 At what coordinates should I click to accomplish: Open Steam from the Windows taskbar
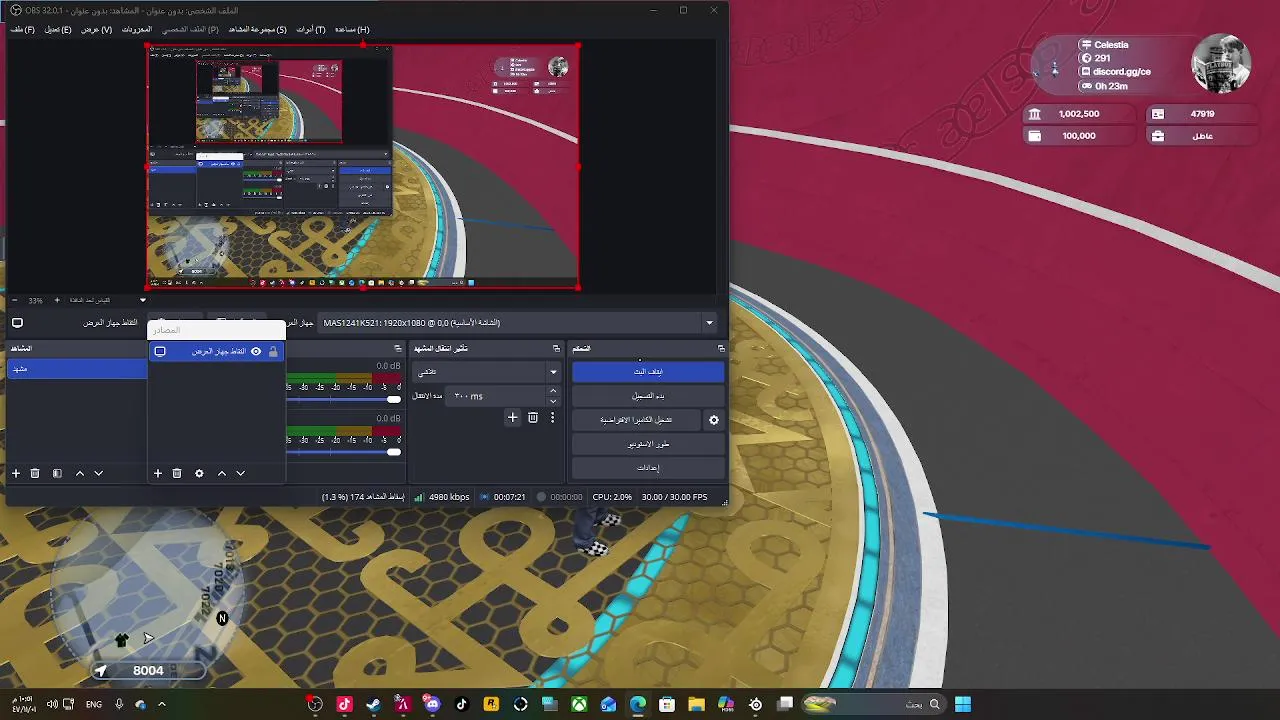click(374, 704)
